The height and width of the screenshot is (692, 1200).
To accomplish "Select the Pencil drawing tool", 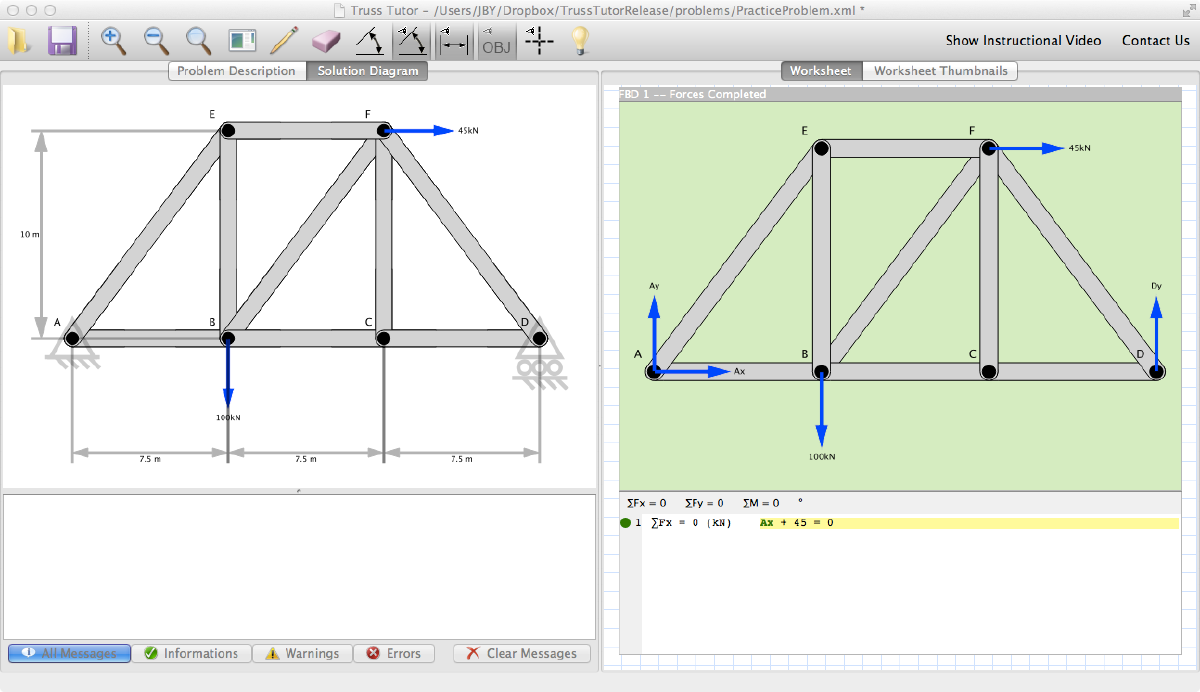I will click(x=283, y=41).
